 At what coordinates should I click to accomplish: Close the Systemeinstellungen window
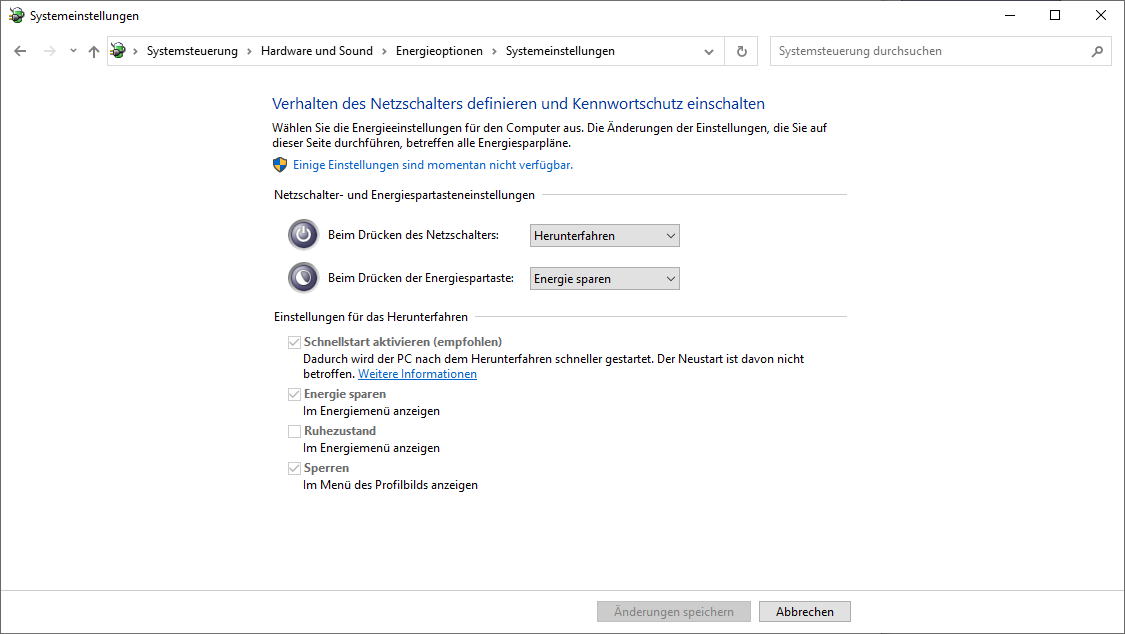pyautogui.click(x=1101, y=15)
